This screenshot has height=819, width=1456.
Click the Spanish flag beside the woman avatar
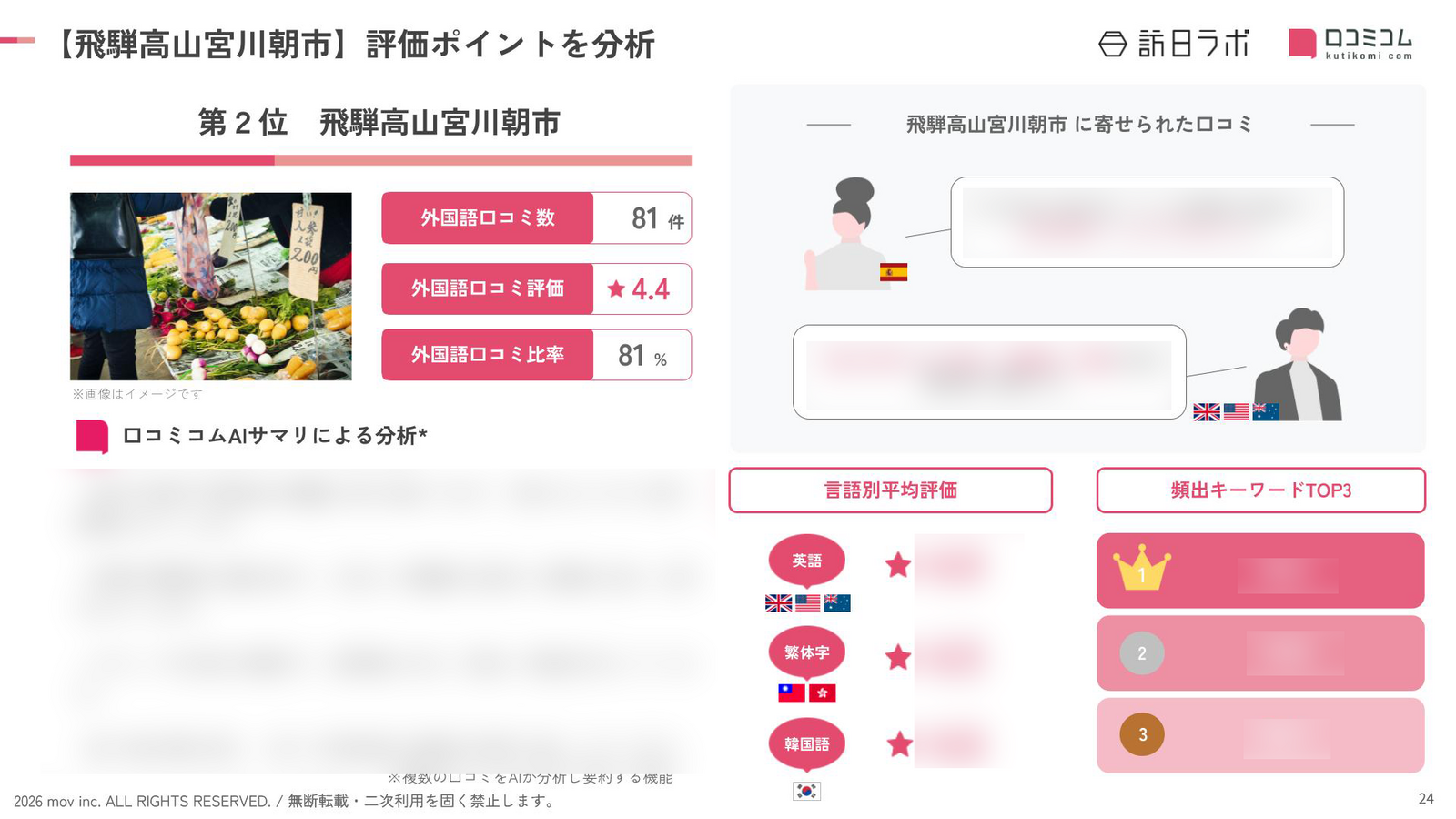tap(894, 272)
